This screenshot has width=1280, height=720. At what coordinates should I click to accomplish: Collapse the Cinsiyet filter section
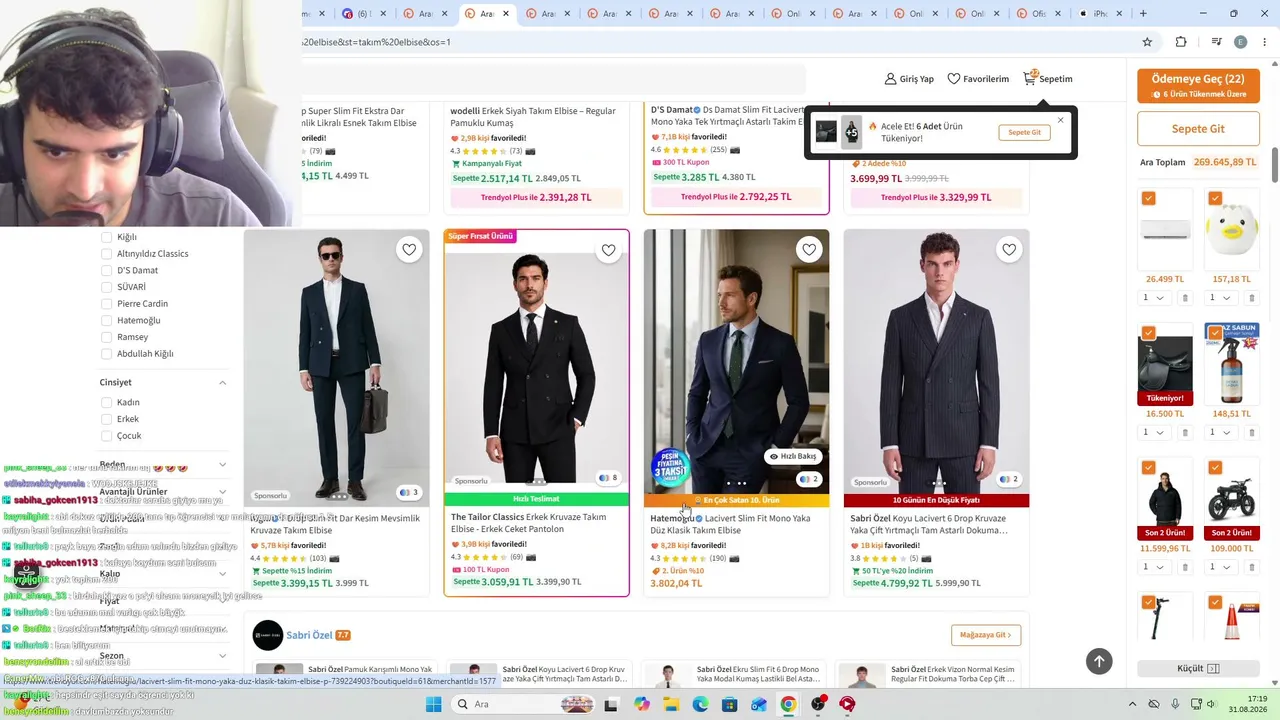(222, 383)
